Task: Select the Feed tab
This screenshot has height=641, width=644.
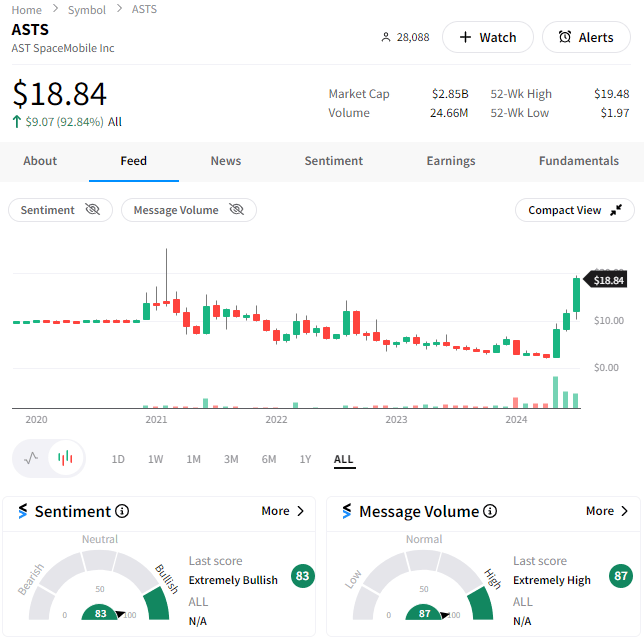Action: click(x=133, y=161)
